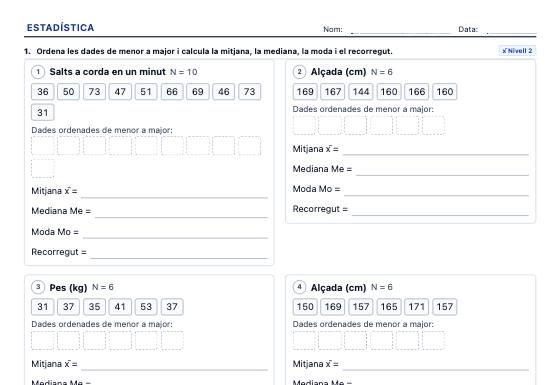Click data value 46 in Salts a corda
This screenshot has height=385, width=560.
pyautogui.click(x=224, y=92)
